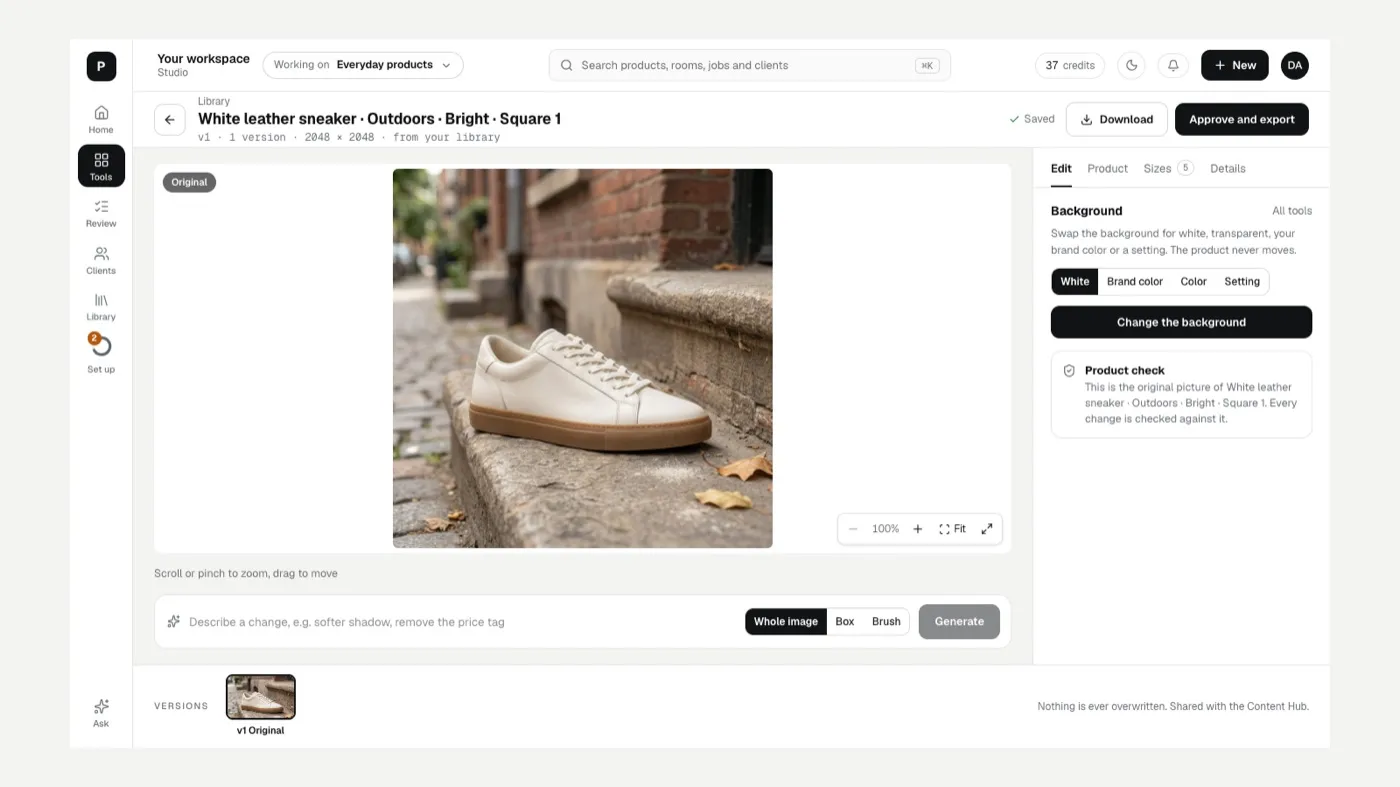Download the image
Screen dimensions: 1400x787
1117,119
